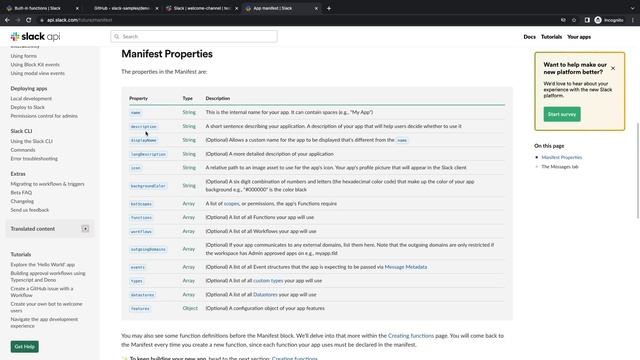Switch to the GitHub slack-samples tab
The image size is (640, 360).
pyautogui.click(x=122, y=8)
